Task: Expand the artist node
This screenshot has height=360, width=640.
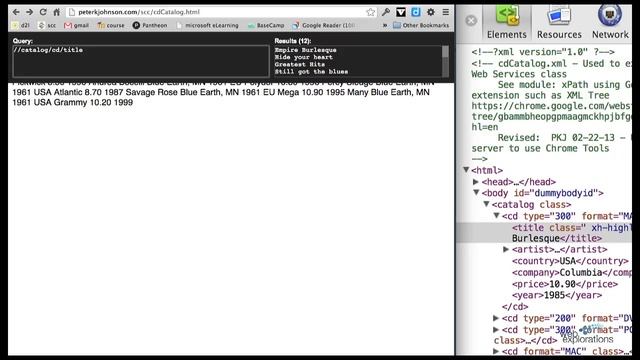Action: point(506,249)
